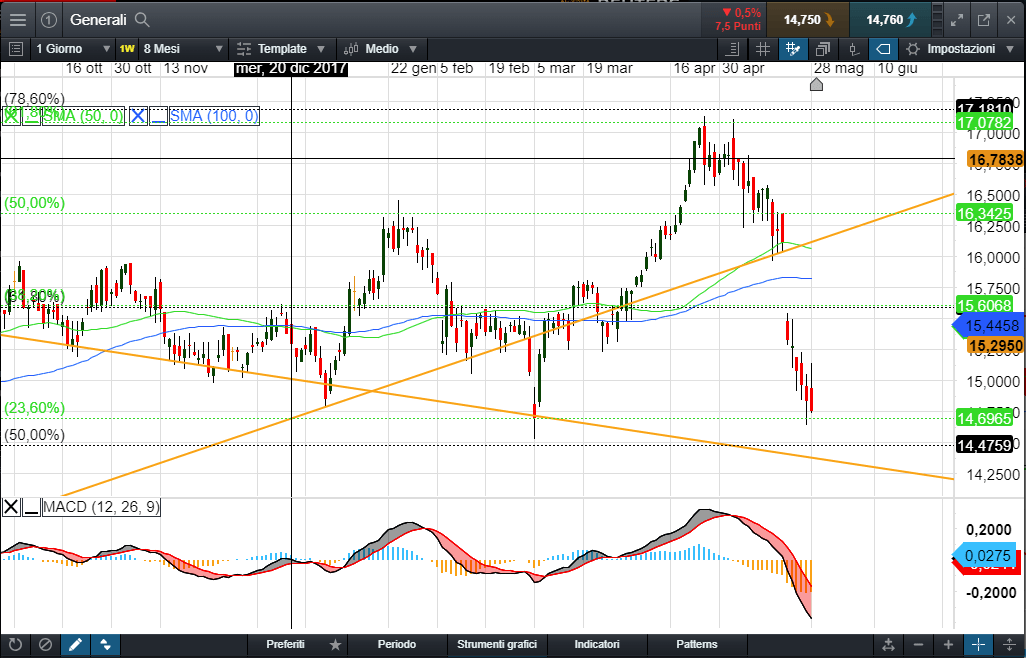Zoom out the chart with minus button
The width and height of the screenshot is (1026, 658).
coord(918,645)
